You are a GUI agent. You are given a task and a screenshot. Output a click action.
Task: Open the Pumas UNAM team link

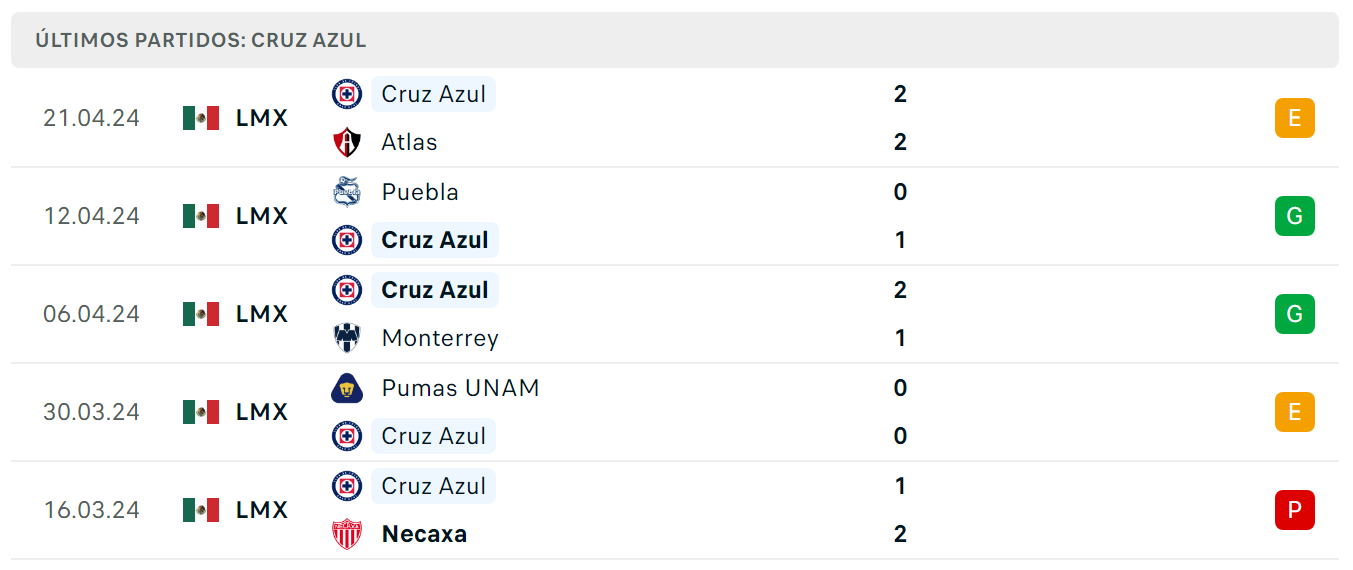460,387
